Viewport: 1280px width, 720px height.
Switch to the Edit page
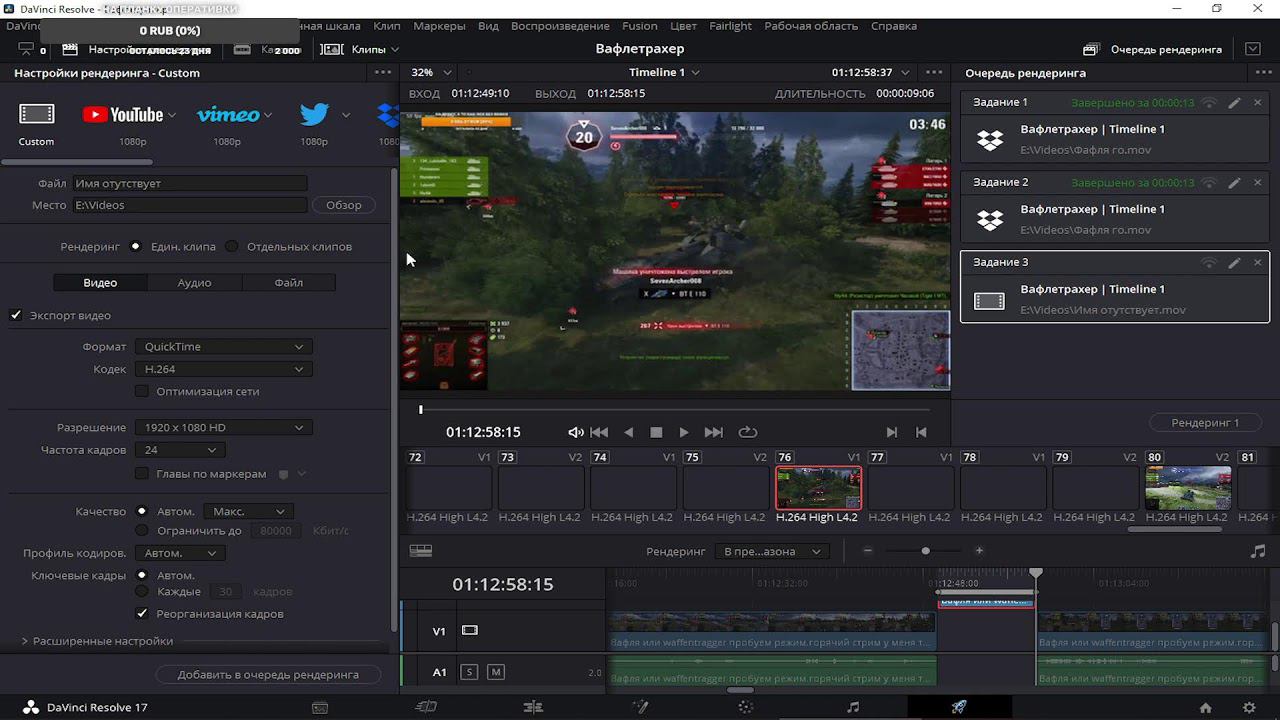click(x=533, y=707)
